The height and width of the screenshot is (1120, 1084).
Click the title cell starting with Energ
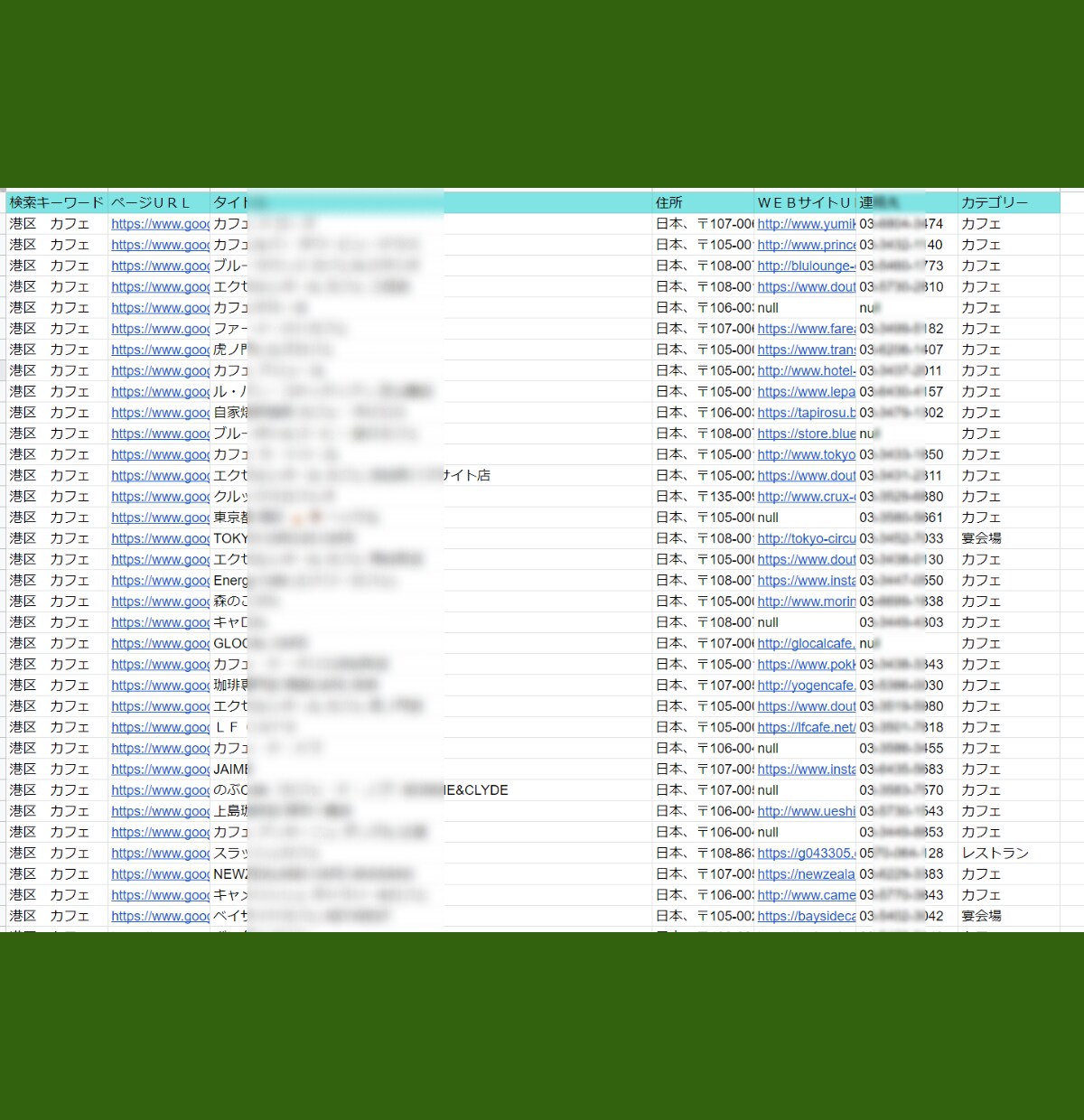[x=431, y=581]
